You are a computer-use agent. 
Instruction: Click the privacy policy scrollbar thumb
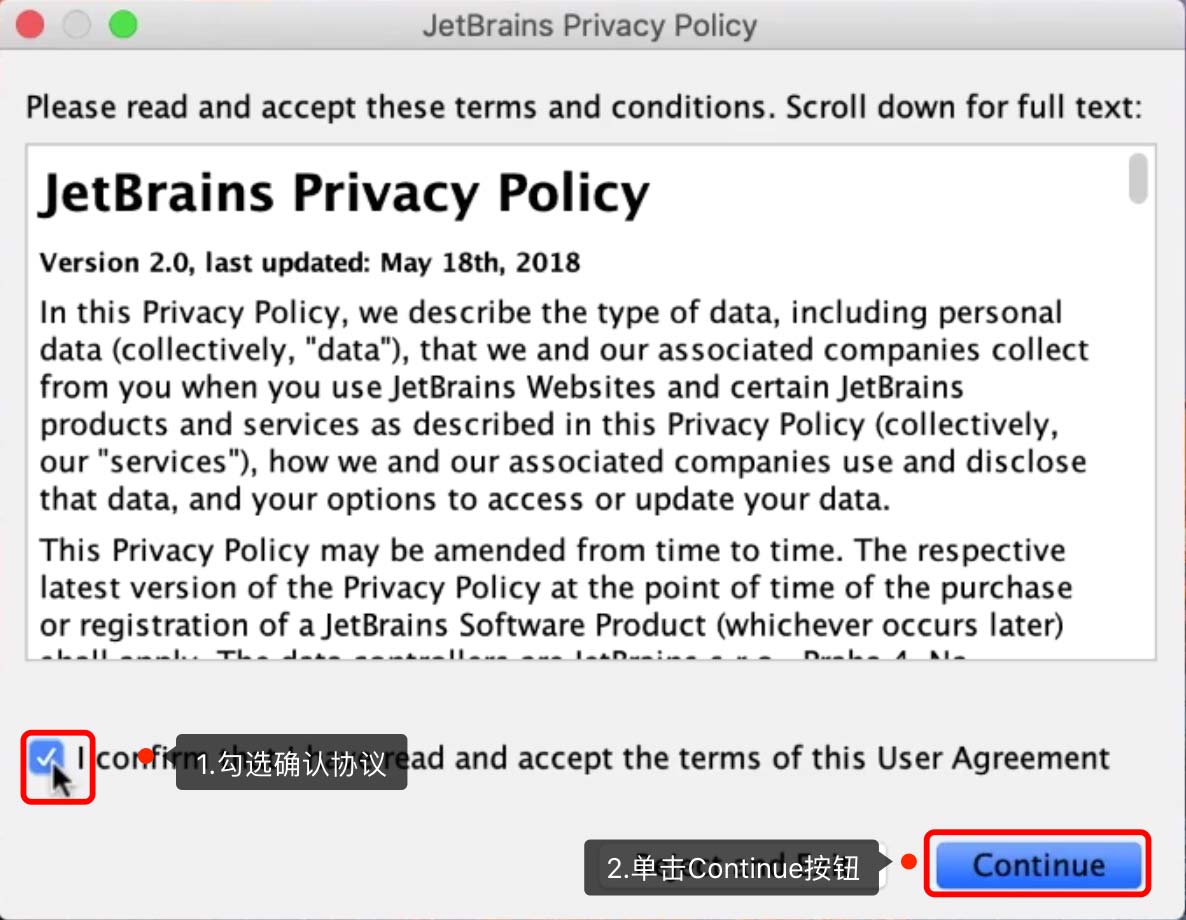pyautogui.click(x=1138, y=179)
